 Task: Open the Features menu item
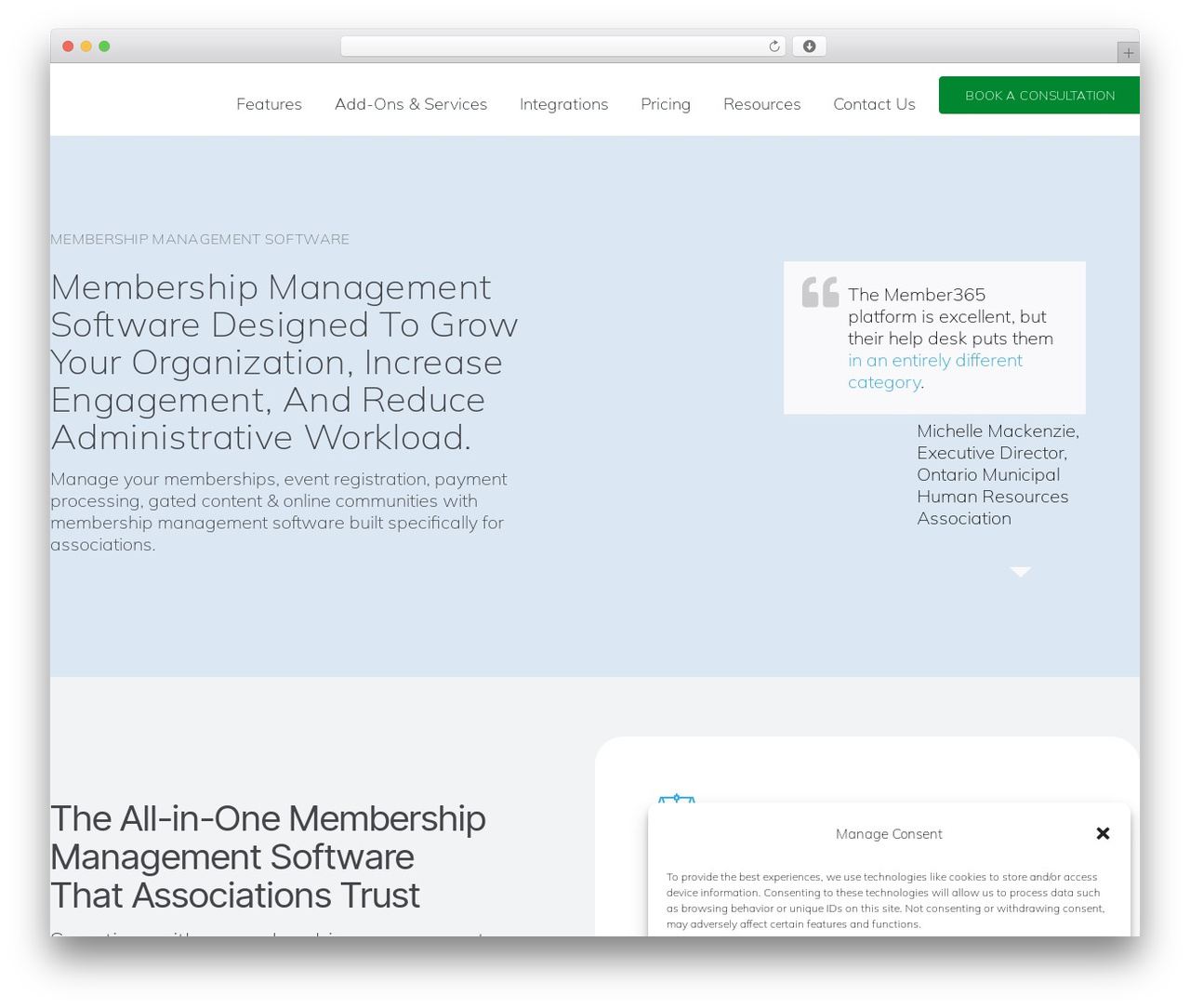tap(269, 104)
